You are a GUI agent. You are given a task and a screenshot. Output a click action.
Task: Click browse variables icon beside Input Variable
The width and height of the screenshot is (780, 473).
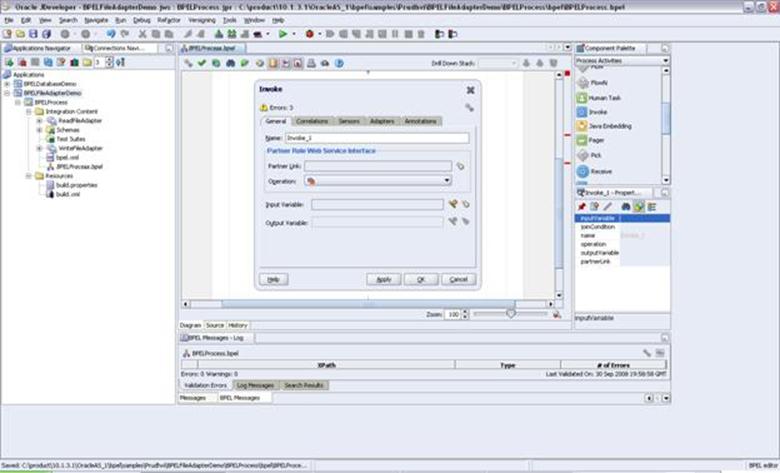pos(466,204)
